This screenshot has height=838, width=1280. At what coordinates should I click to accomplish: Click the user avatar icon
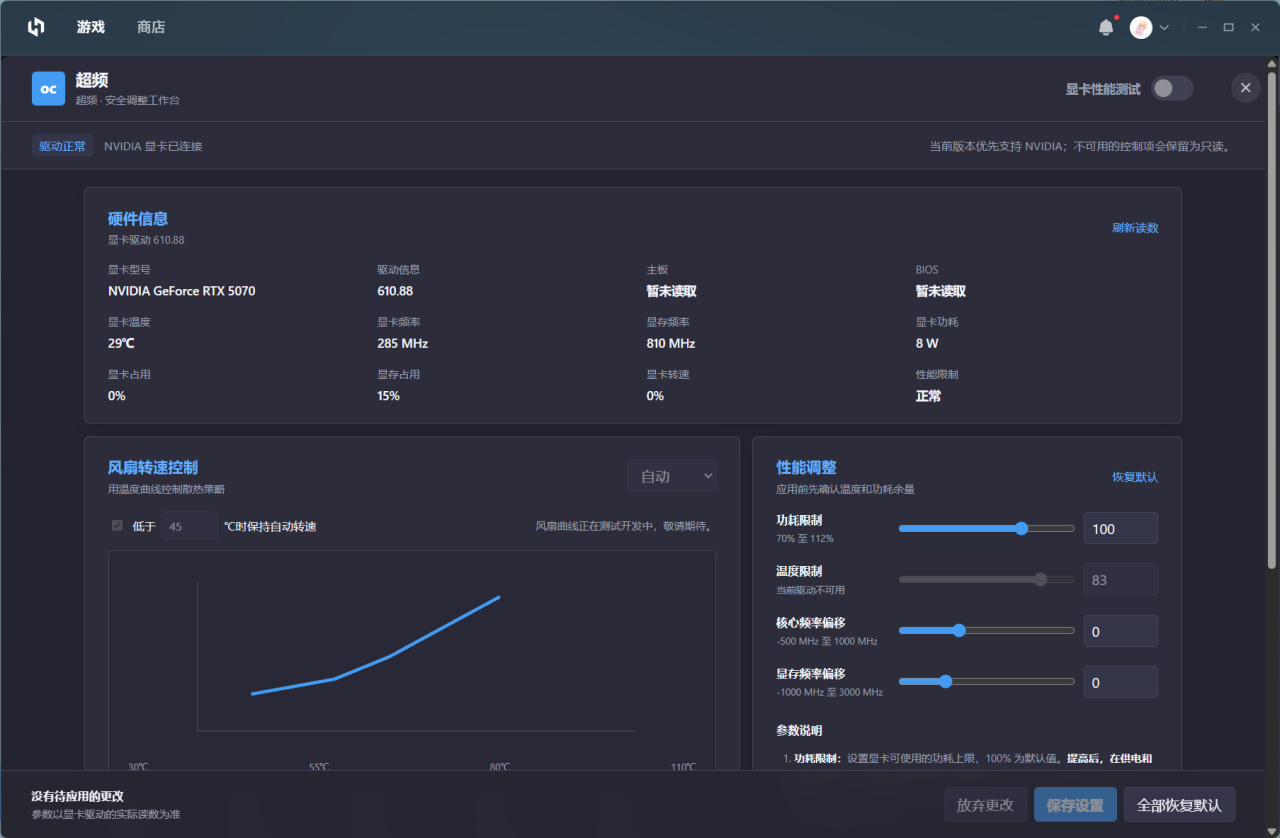1141,28
